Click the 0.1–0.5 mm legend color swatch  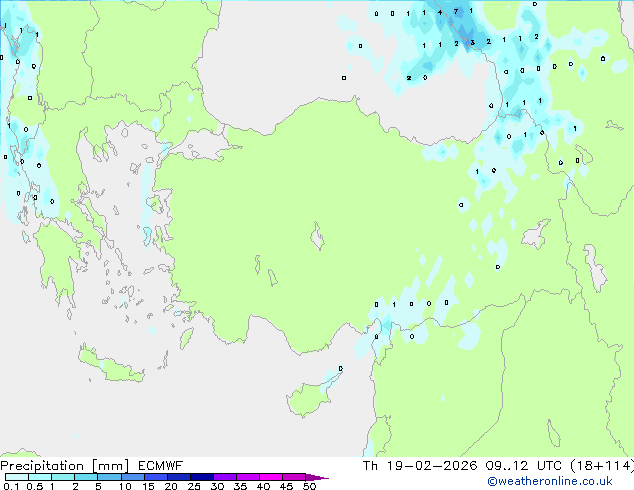point(17,477)
